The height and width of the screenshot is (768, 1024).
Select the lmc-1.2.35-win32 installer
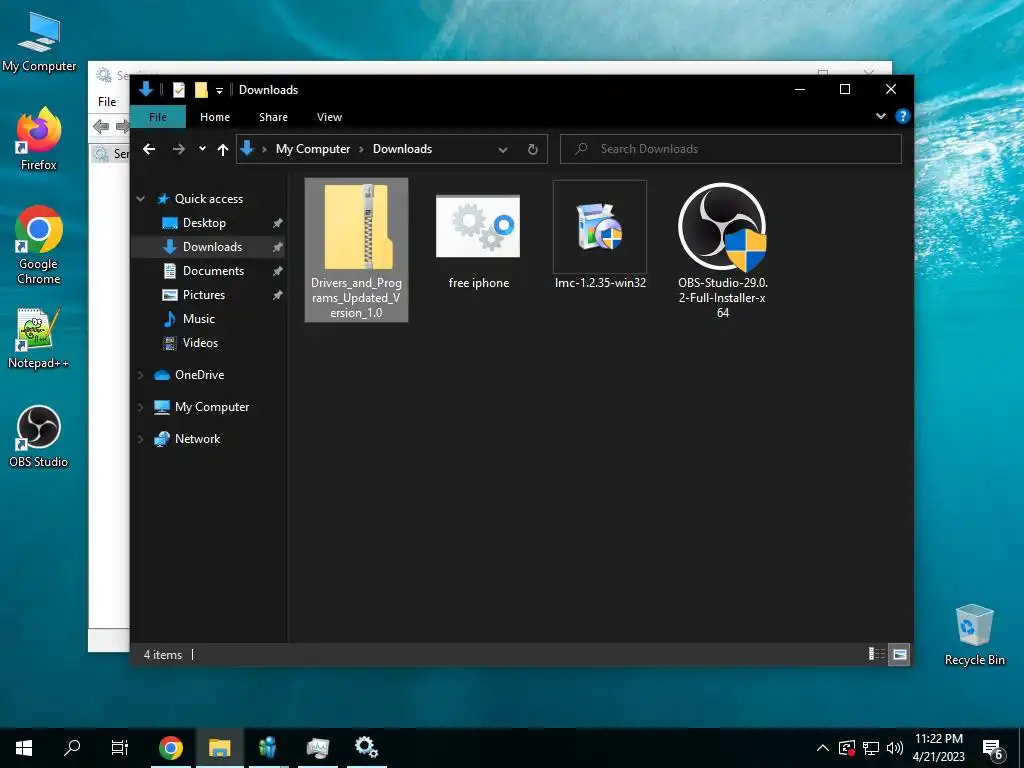click(x=600, y=236)
